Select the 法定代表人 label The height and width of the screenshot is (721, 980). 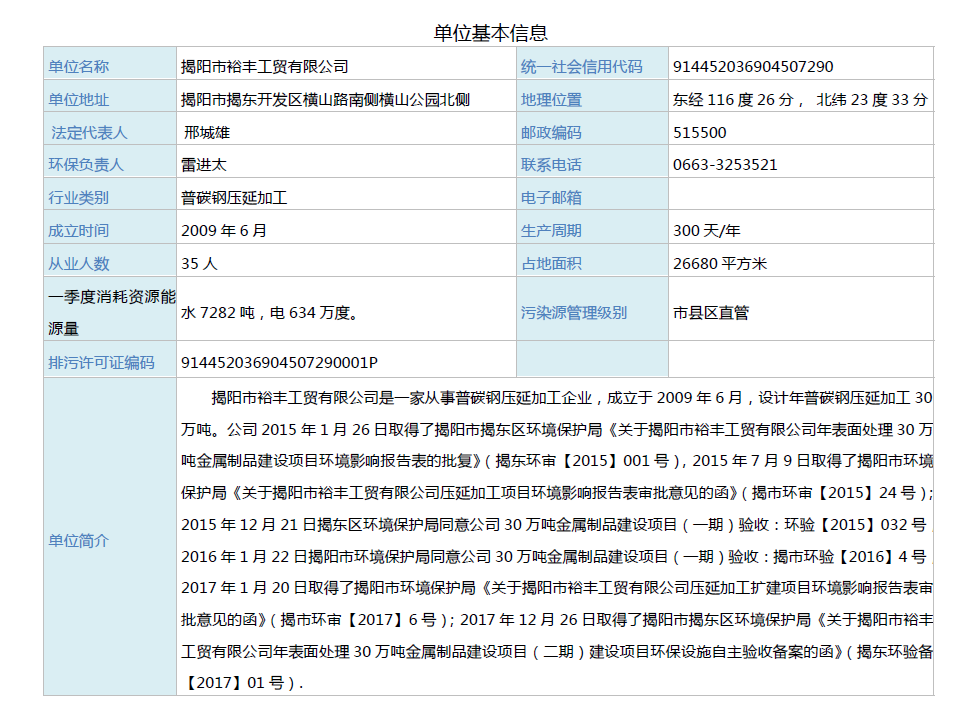89,132
